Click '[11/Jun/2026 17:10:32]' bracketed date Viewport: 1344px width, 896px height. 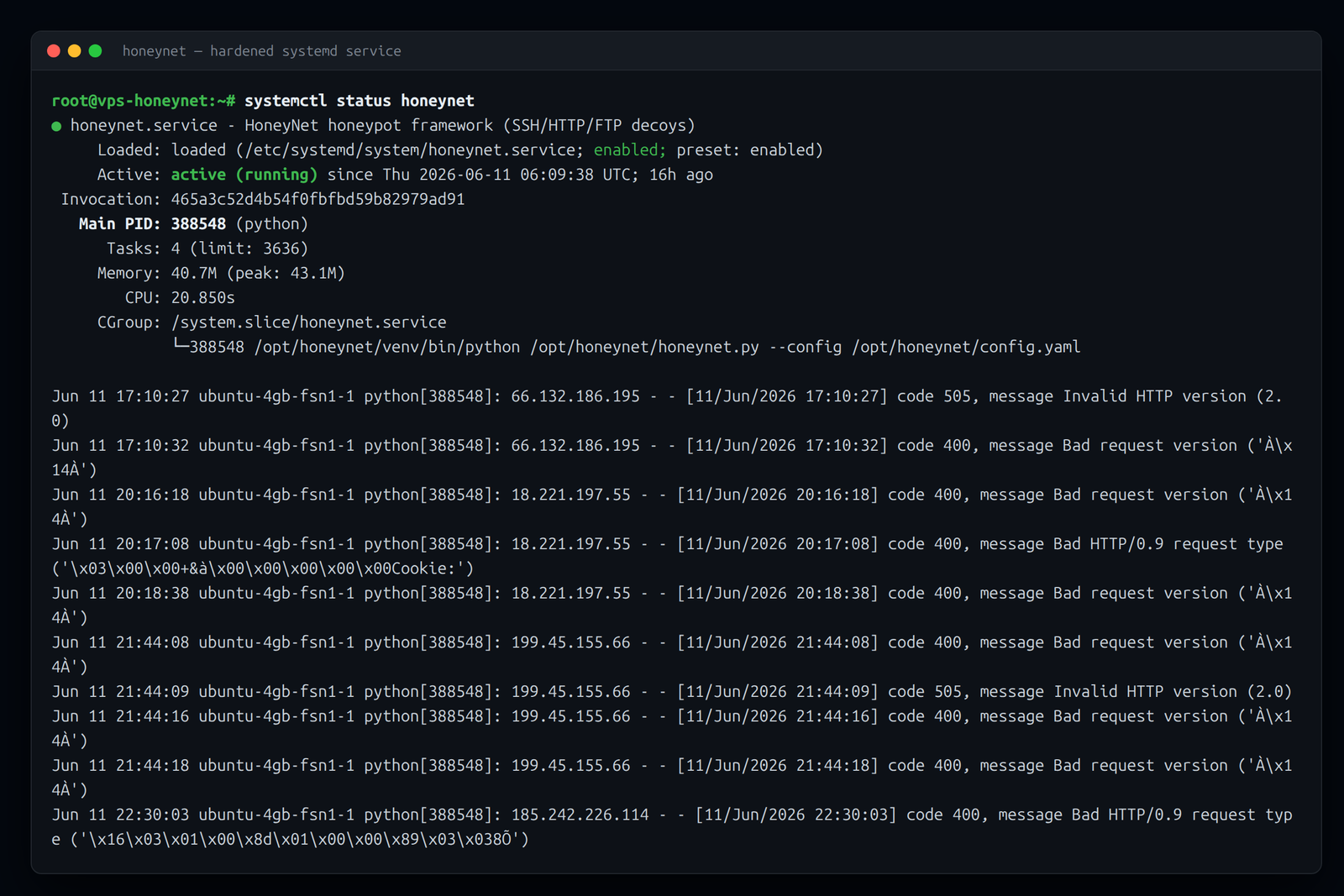[786, 446]
